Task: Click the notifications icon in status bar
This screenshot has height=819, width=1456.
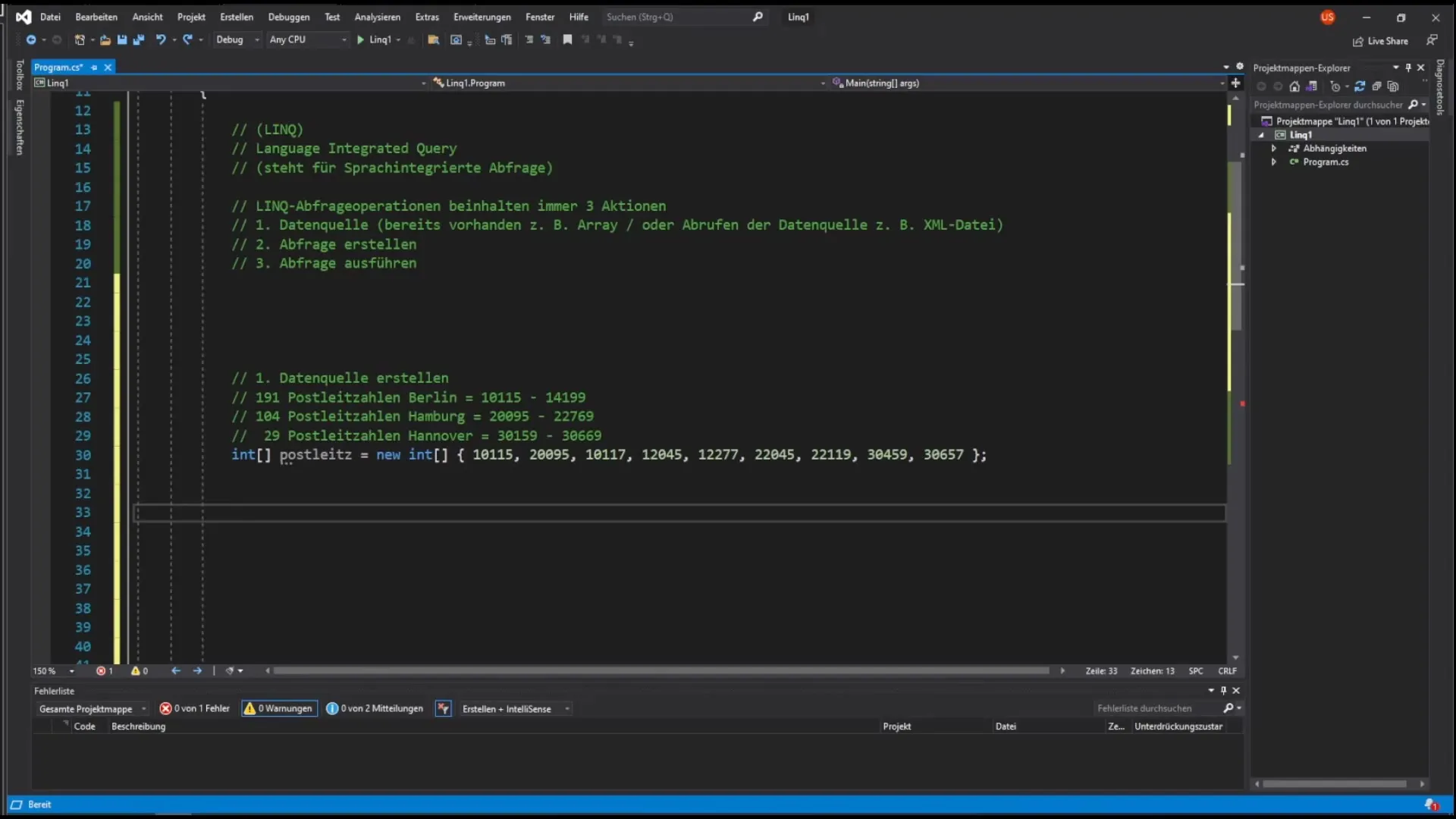Action: (1431, 805)
